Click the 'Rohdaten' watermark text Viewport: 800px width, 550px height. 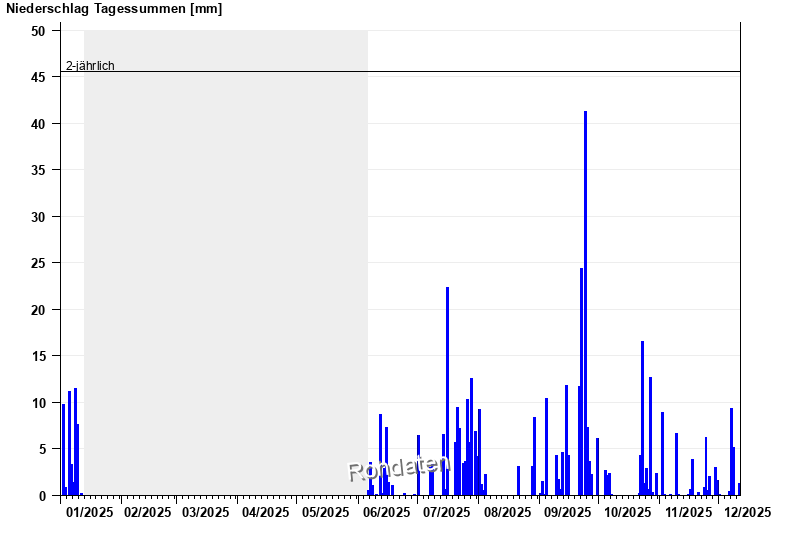(x=398, y=467)
